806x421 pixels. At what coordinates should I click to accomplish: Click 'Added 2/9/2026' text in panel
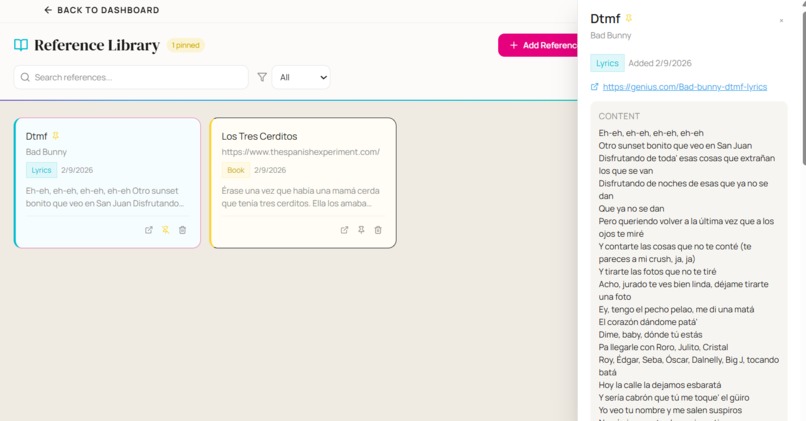(x=660, y=63)
